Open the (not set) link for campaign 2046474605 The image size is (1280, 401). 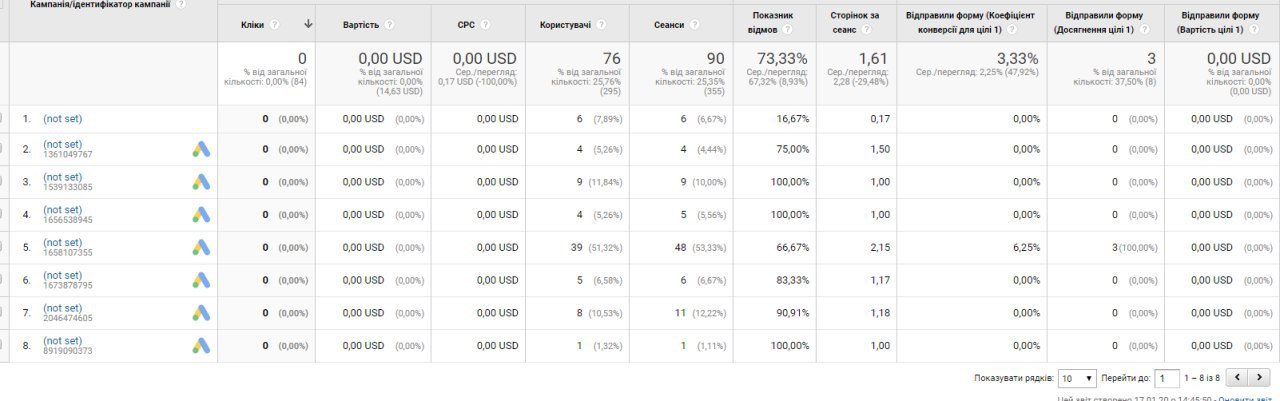pos(62,308)
